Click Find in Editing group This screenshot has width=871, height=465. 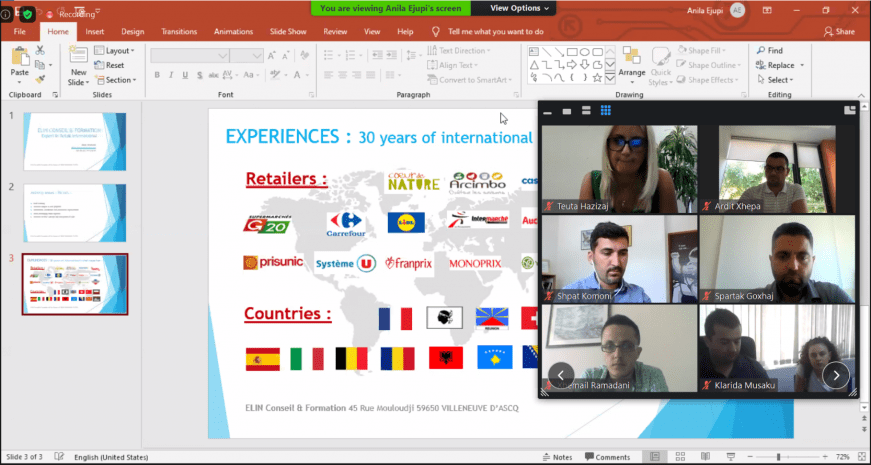pyautogui.click(x=769, y=51)
